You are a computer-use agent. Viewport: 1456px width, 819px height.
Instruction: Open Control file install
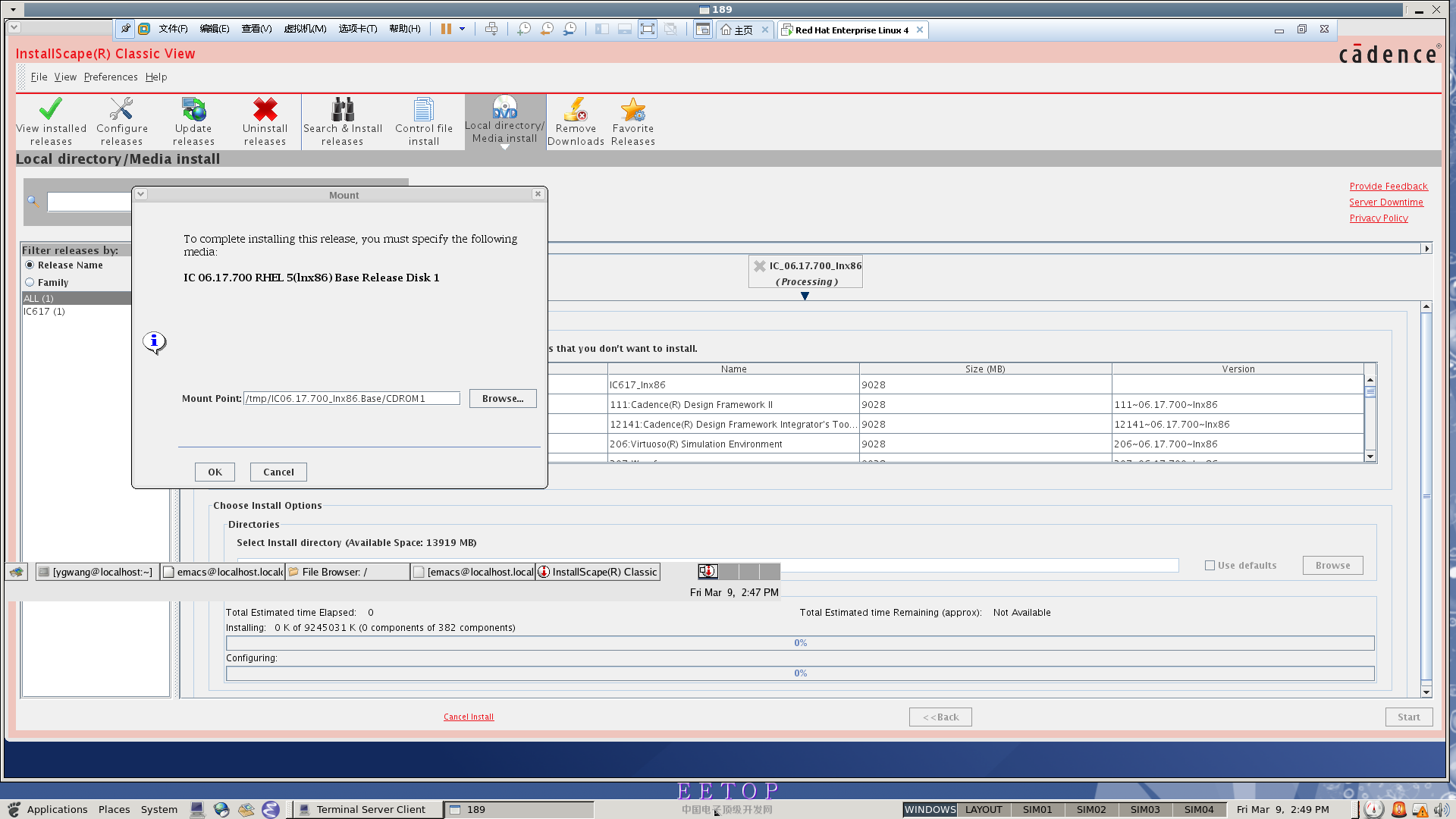[x=424, y=121]
